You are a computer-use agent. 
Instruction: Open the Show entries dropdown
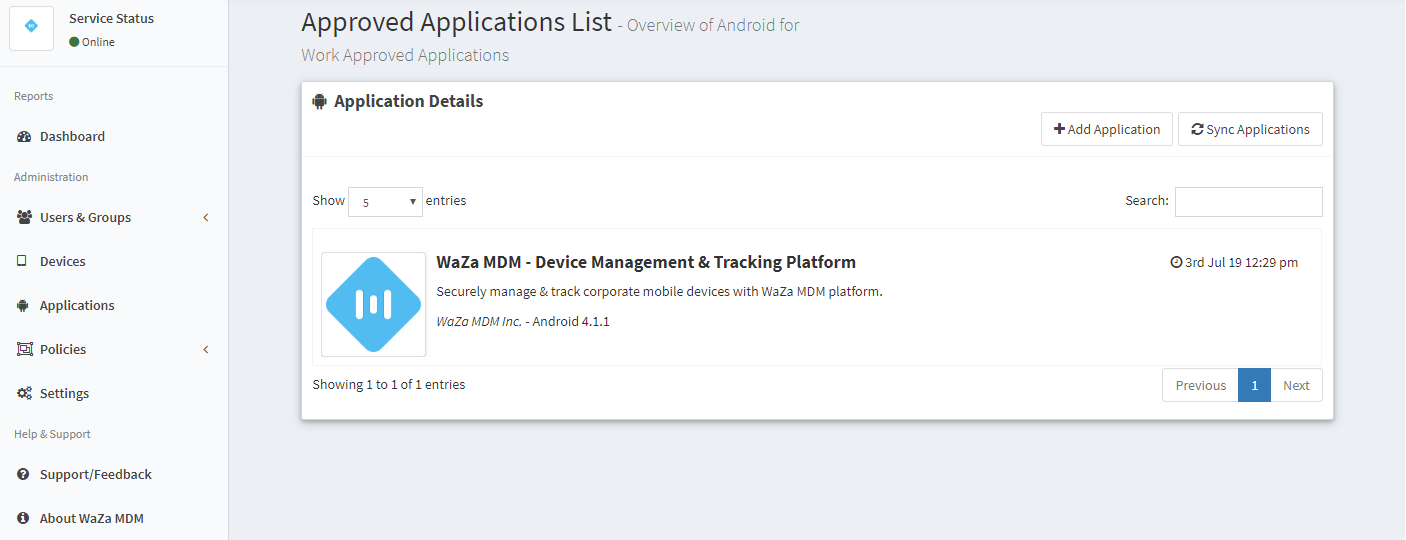pos(385,201)
